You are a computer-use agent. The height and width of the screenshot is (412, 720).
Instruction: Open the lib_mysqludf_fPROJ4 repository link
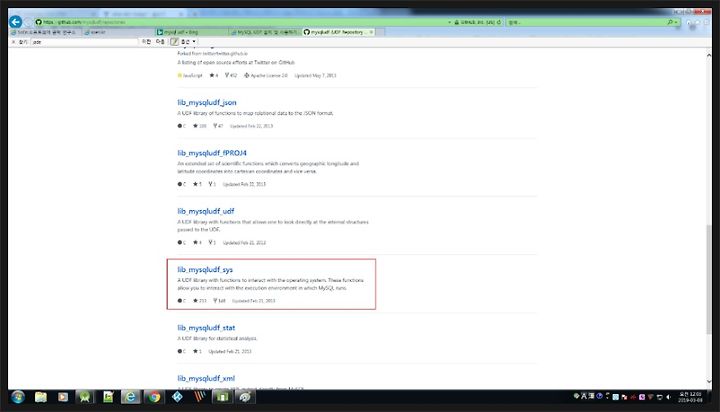coord(212,153)
